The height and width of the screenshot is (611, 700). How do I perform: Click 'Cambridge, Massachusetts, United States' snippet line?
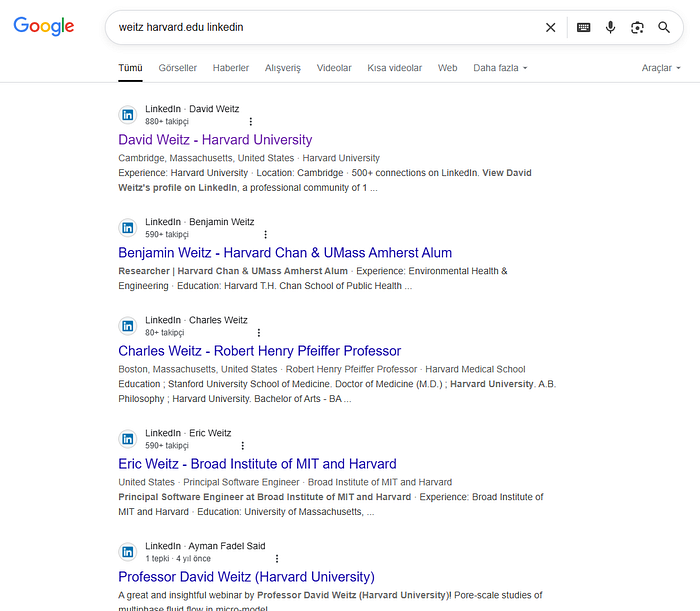(249, 158)
